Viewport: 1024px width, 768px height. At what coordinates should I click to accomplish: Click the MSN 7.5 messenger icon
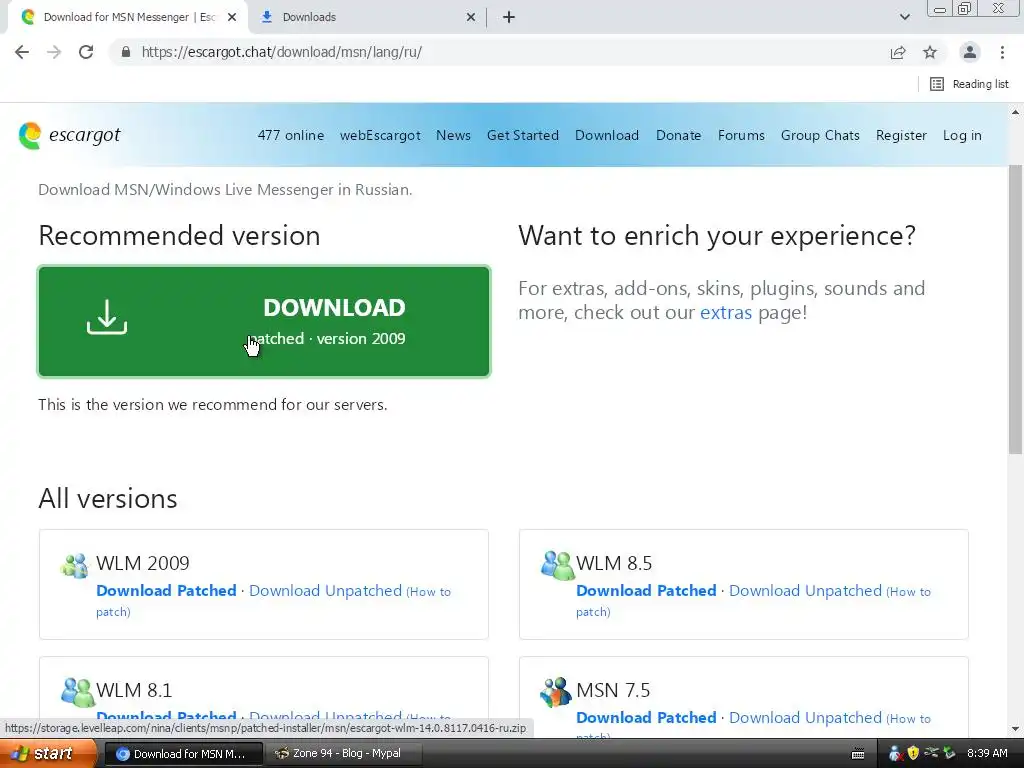click(556, 692)
